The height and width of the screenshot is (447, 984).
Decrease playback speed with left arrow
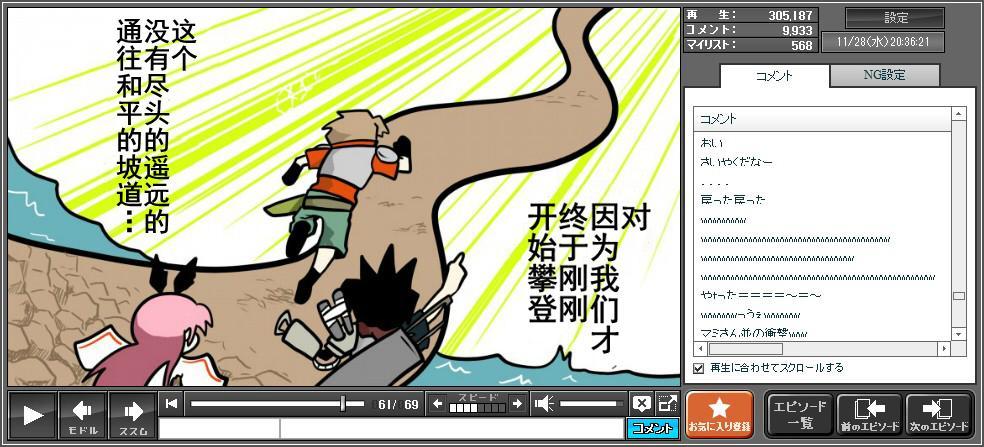pyautogui.click(x=437, y=404)
